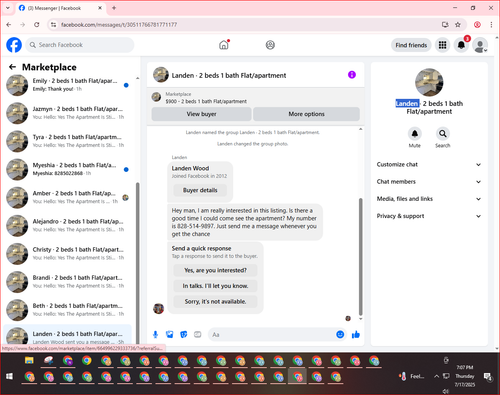Screen dimensions: 500x395
Task: Open Emily conversation in Marketplace list
Action: [x=68, y=85]
